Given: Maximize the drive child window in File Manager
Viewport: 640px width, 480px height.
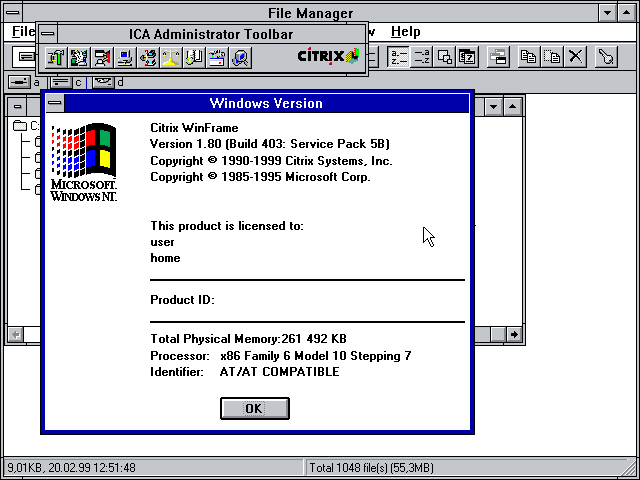Looking at the screenshot, I should click(513, 107).
